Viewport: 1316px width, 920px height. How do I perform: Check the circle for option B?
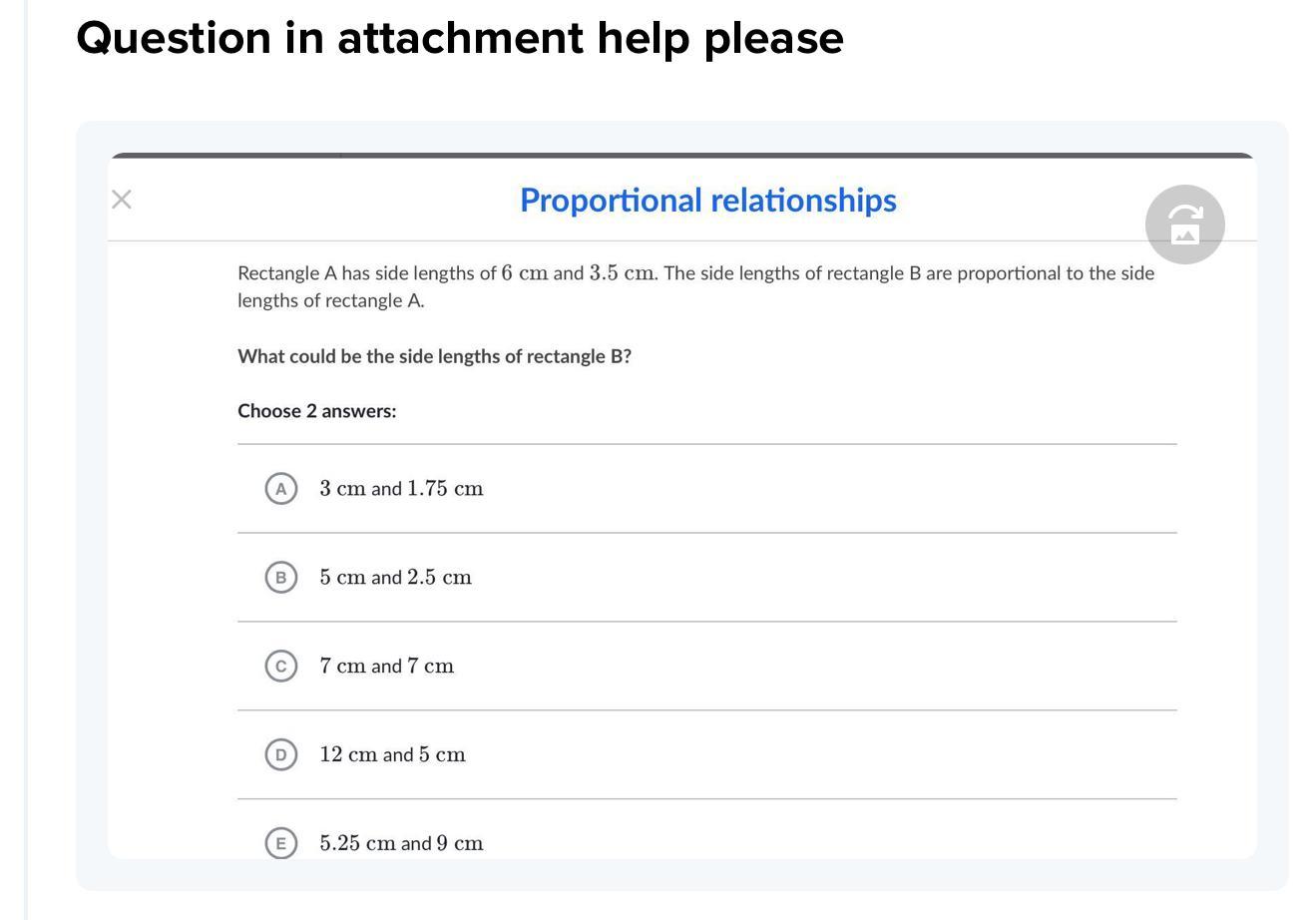tap(281, 578)
